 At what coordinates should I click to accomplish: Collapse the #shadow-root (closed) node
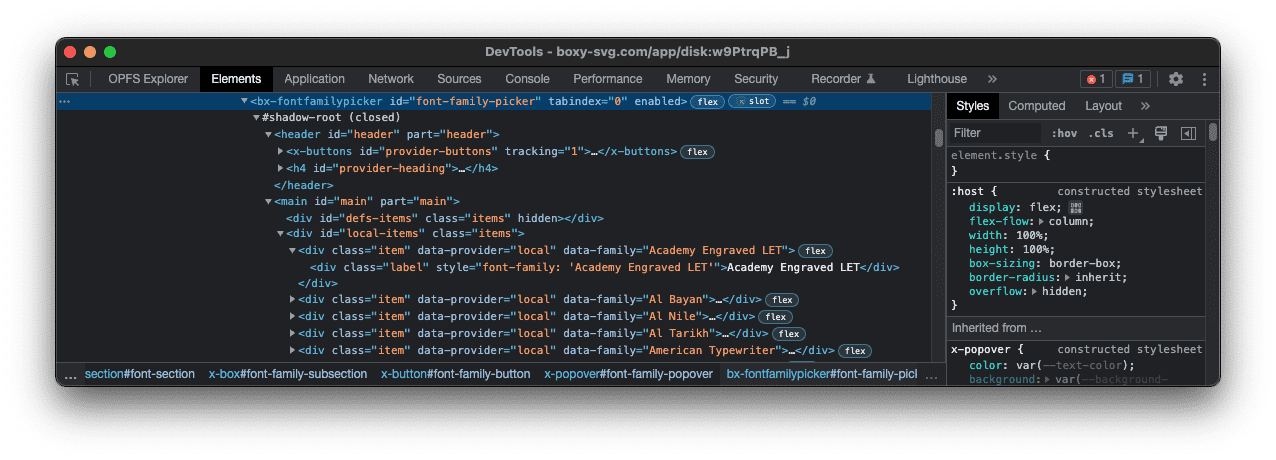(256, 118)
